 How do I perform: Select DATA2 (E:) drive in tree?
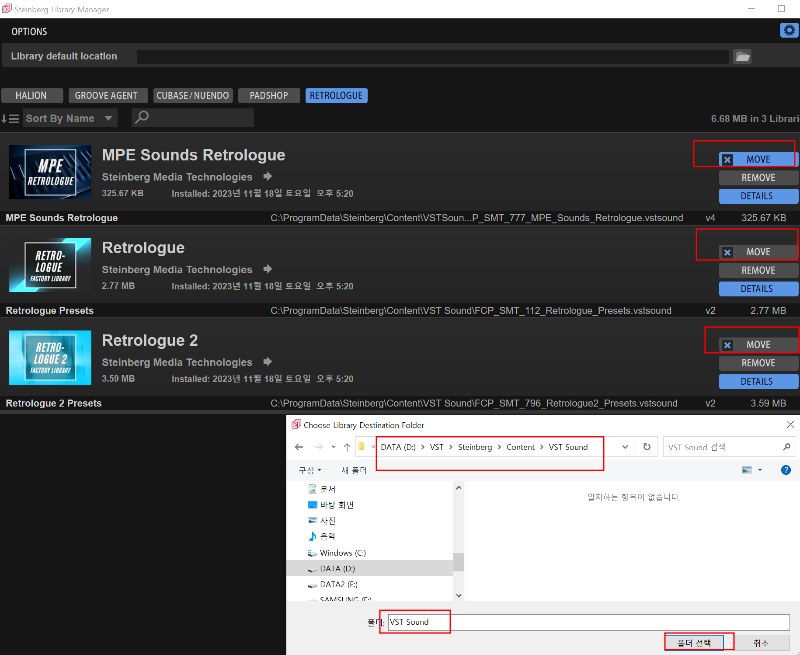point(333,584)
